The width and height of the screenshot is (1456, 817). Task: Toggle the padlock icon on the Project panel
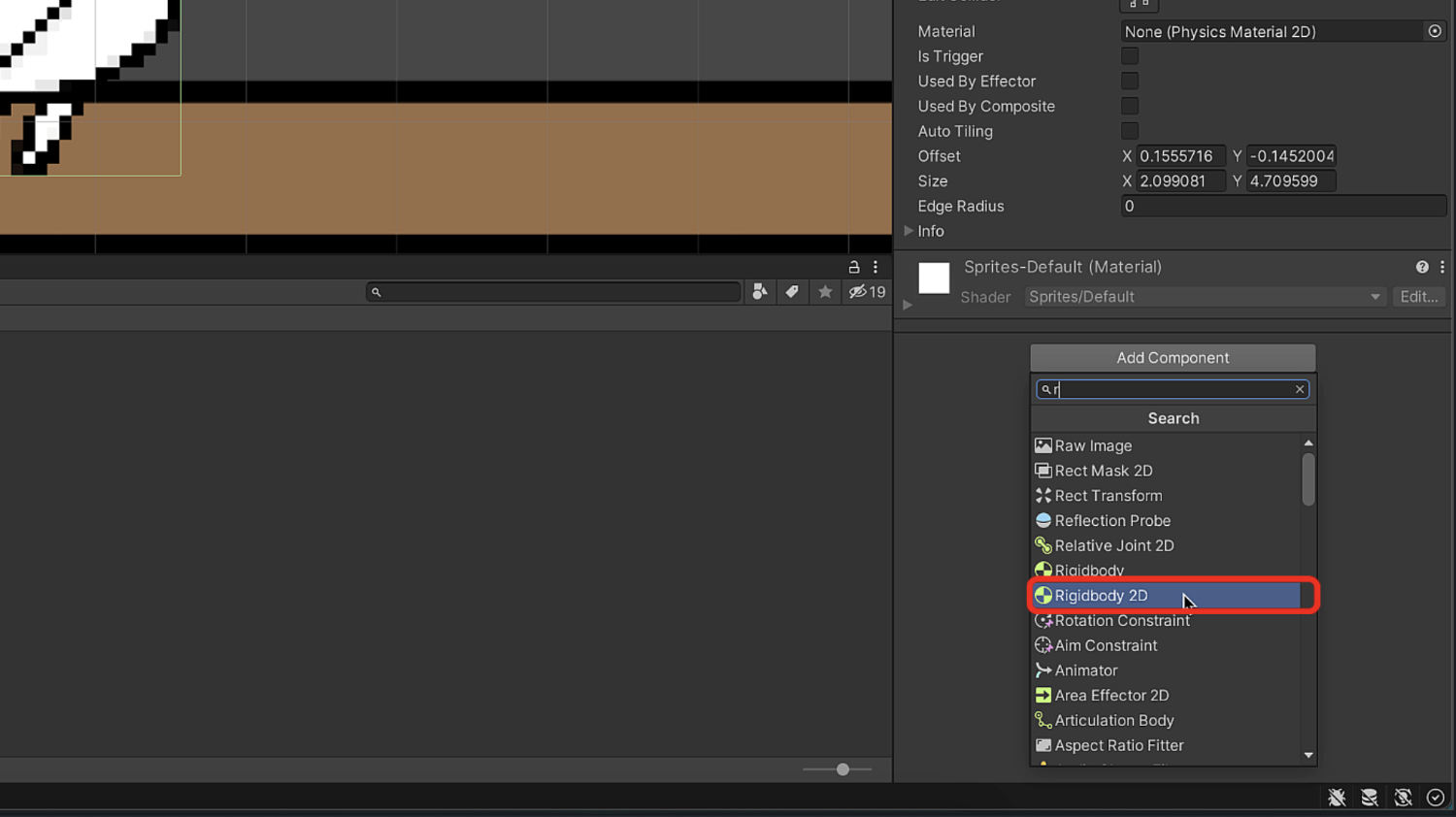[x=854, y=267]
